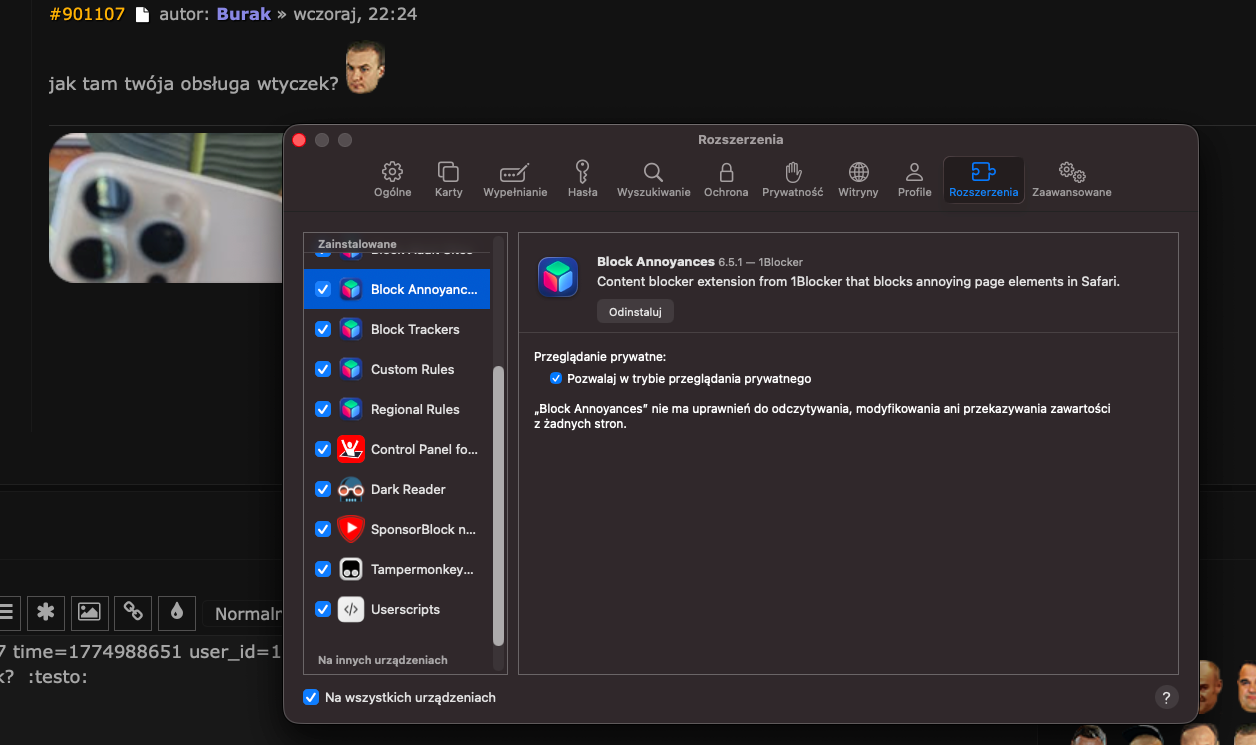Click the face emoticon in Burak's post
This screenshot has width=1256, height=745.
[366, 67]
